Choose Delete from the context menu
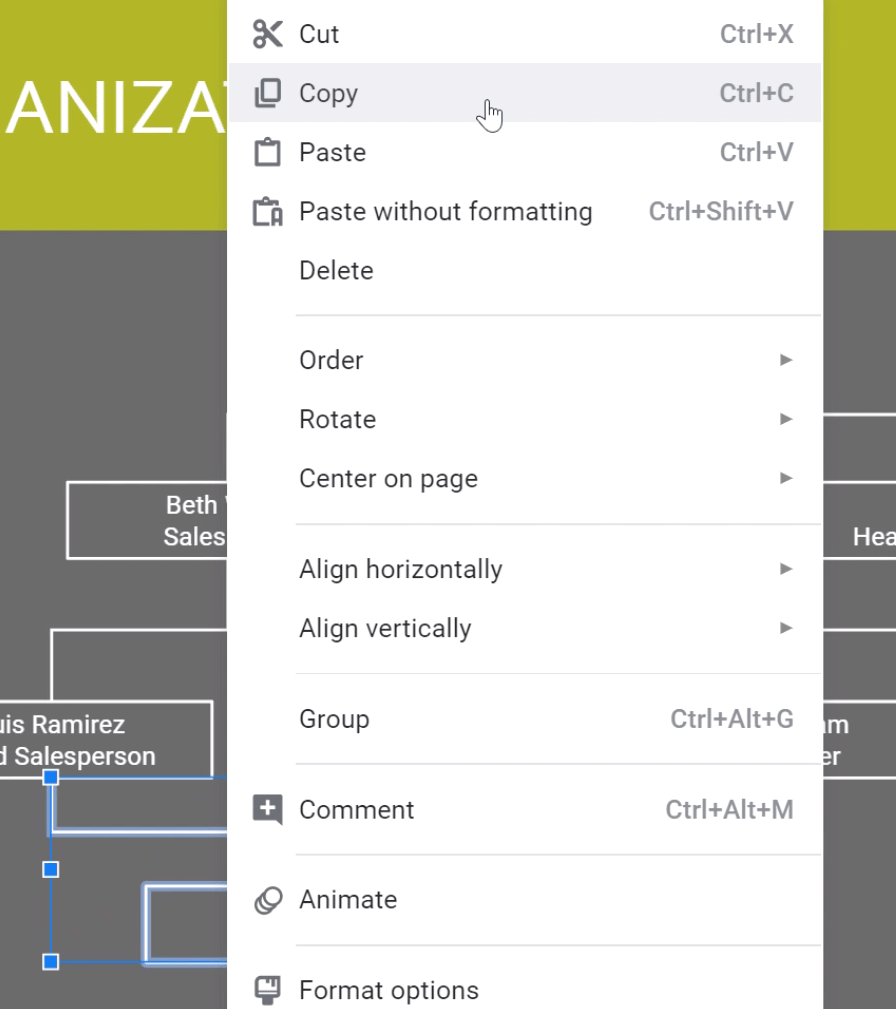This screenshot has width=896, height=1009. 335,270
